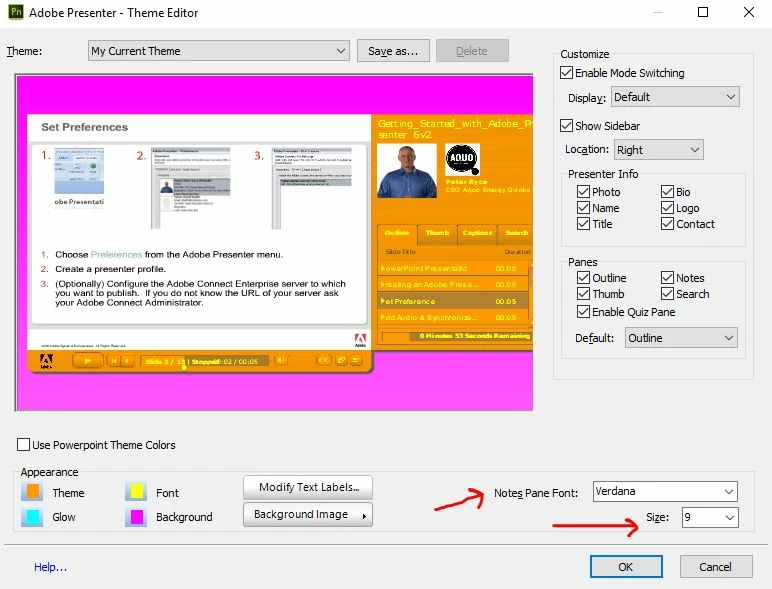The height and width of the screenshot is (589, 772).
Task: Click the Preferences link text in slide preview
Action: [x=116, y=255]
